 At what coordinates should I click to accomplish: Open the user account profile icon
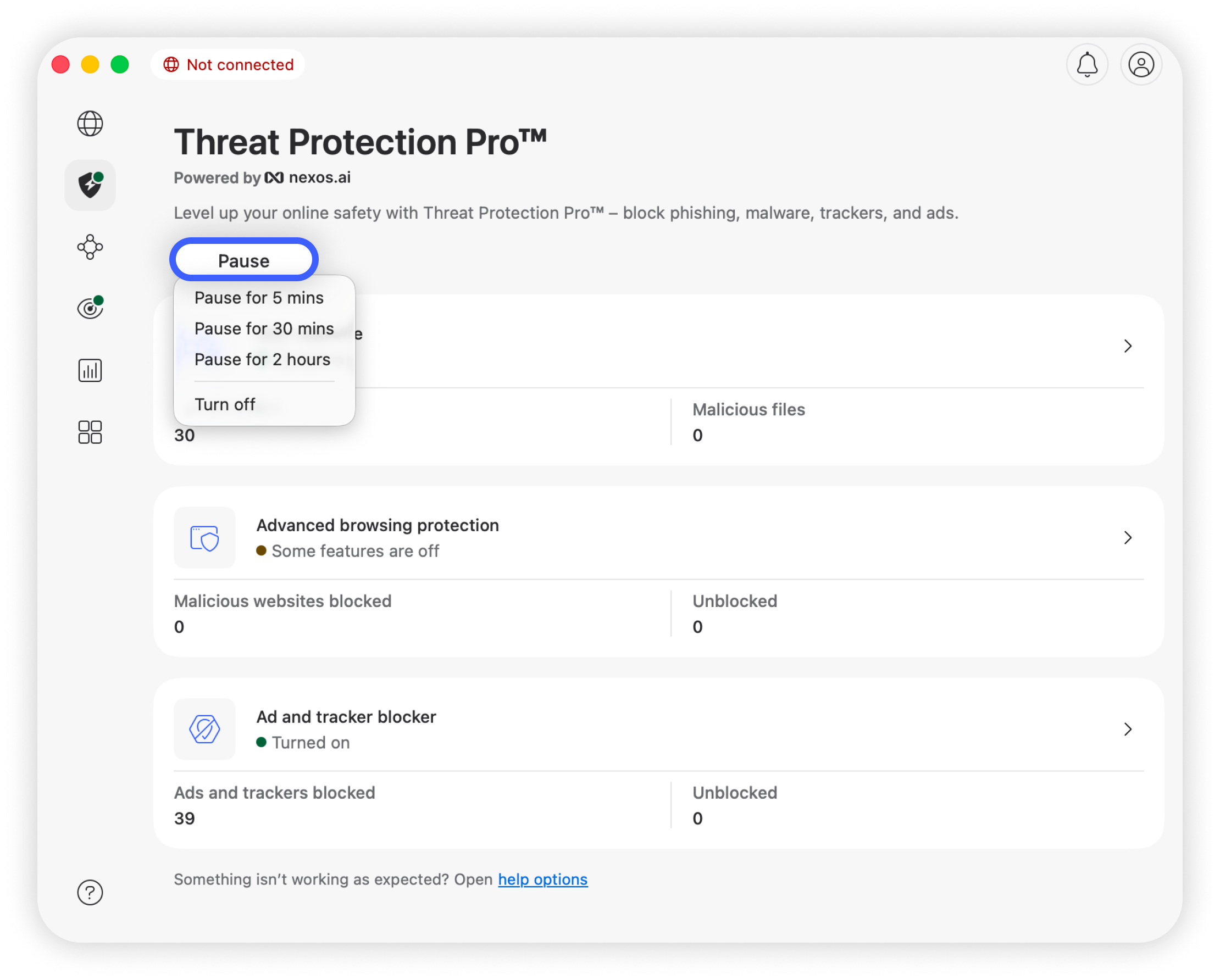1141,64
